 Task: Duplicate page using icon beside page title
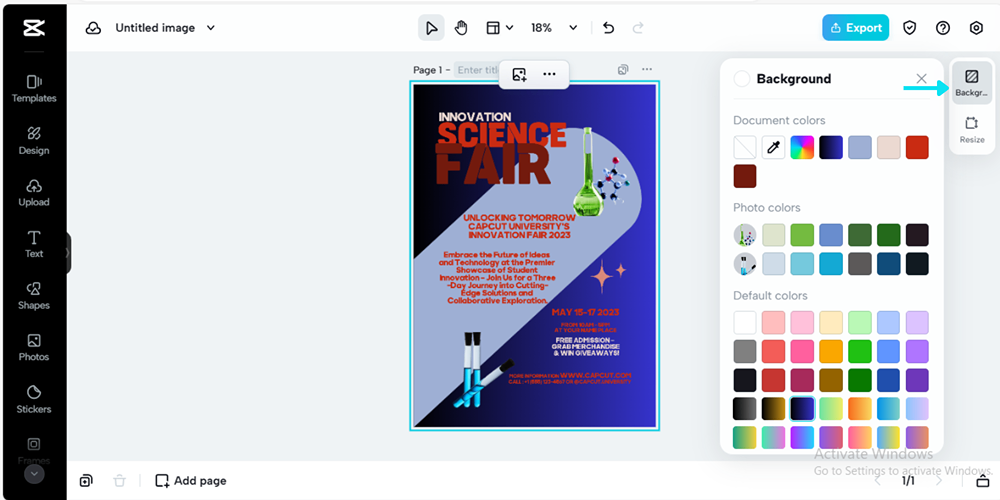pyautogui.click(x=623, y=70)
